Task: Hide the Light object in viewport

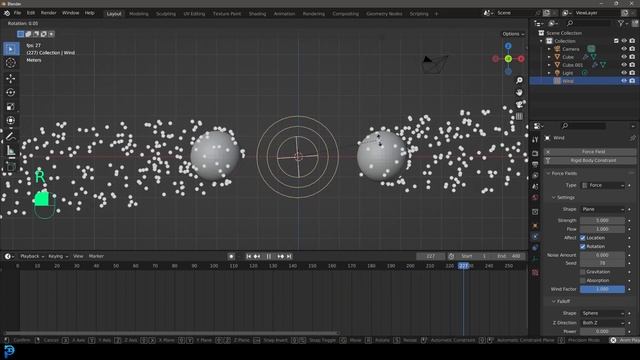Action: [624, 73]
